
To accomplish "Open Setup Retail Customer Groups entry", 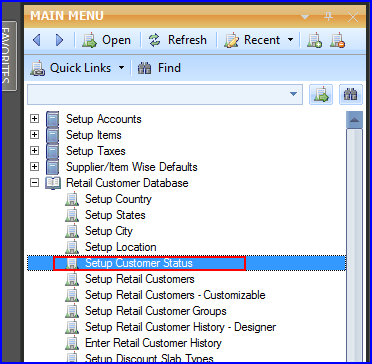I will click(156, 311).
